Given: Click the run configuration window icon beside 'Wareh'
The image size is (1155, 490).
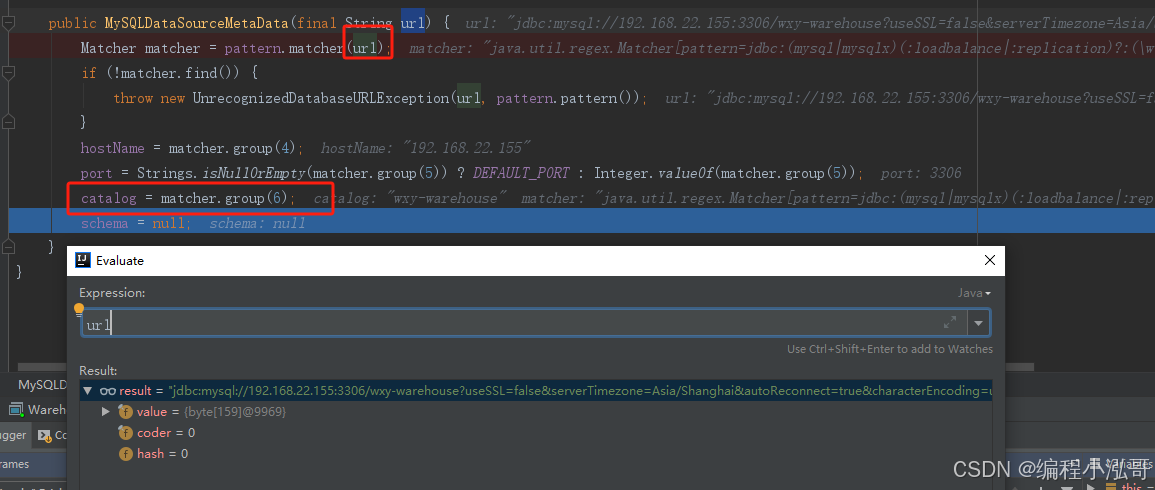Looking at the screenshot, I should click(x=16, y=409).
